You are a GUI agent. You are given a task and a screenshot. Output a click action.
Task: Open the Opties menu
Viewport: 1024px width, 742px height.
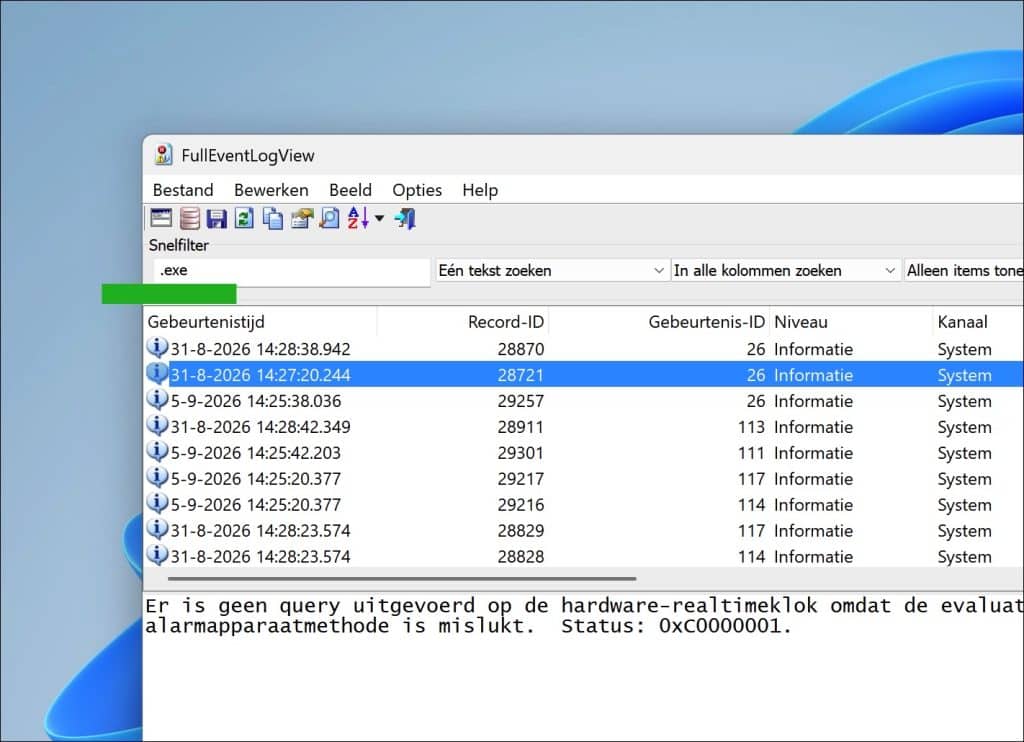pos(417,190)
